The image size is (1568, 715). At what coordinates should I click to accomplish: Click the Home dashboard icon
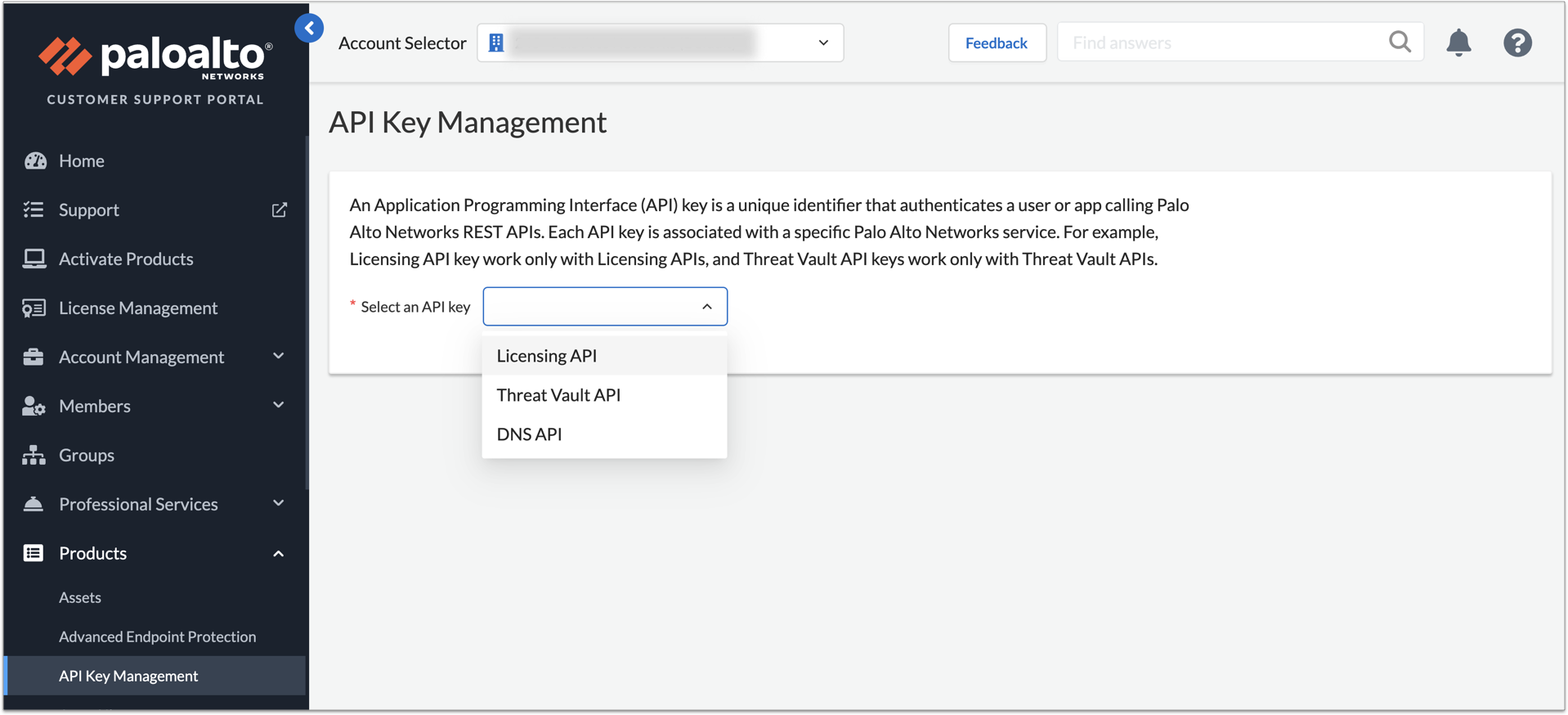(x=35, y=161)
